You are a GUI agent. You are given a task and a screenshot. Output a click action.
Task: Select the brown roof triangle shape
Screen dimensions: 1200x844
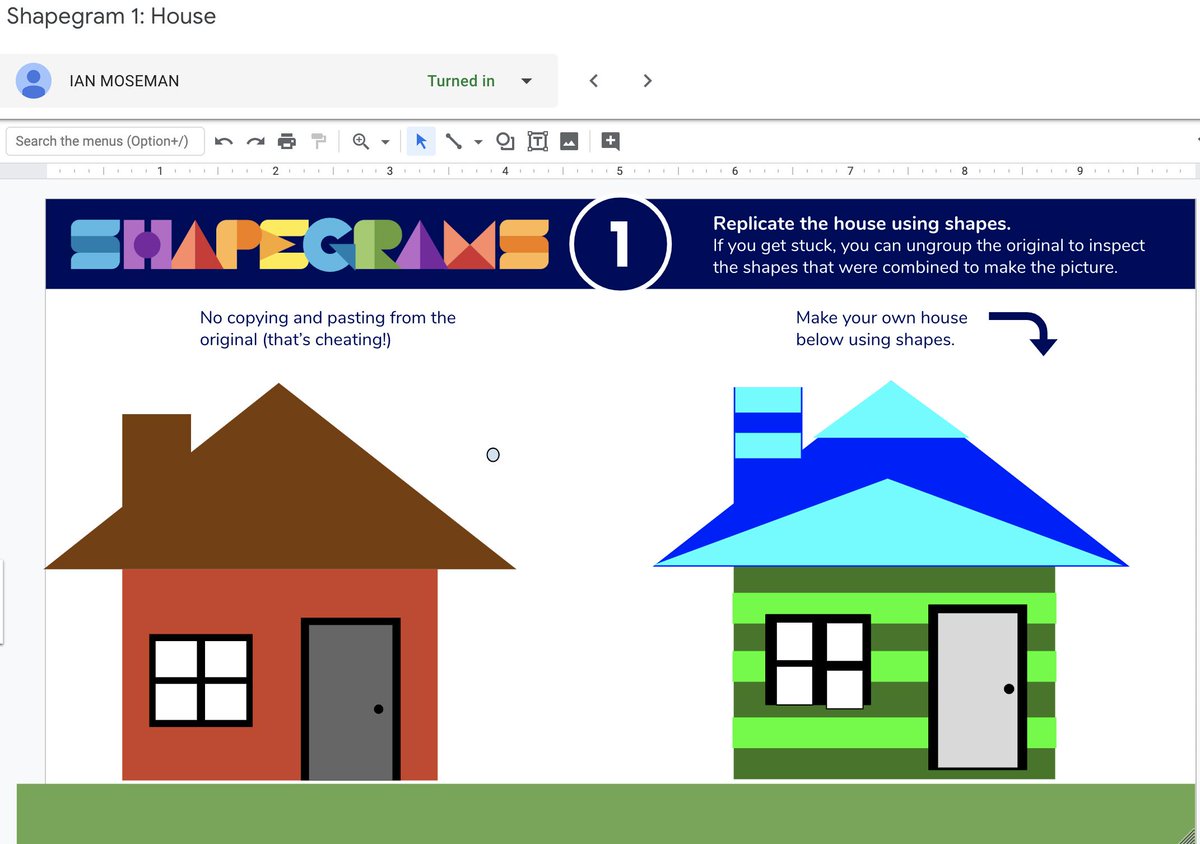(x=279, y=476)
